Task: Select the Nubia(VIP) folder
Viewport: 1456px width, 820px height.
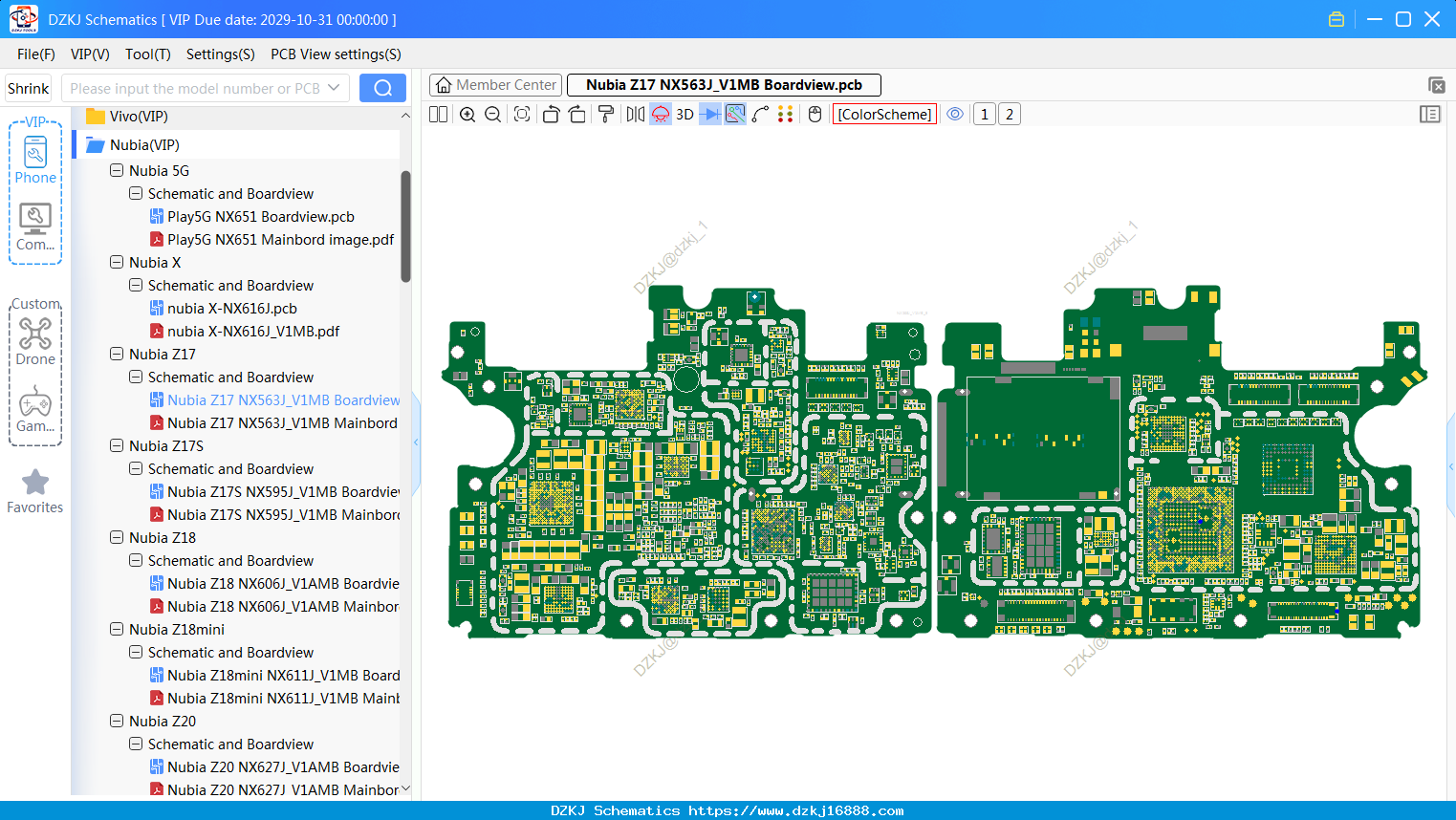Action: pyautogui.click(x=144, y=144)
